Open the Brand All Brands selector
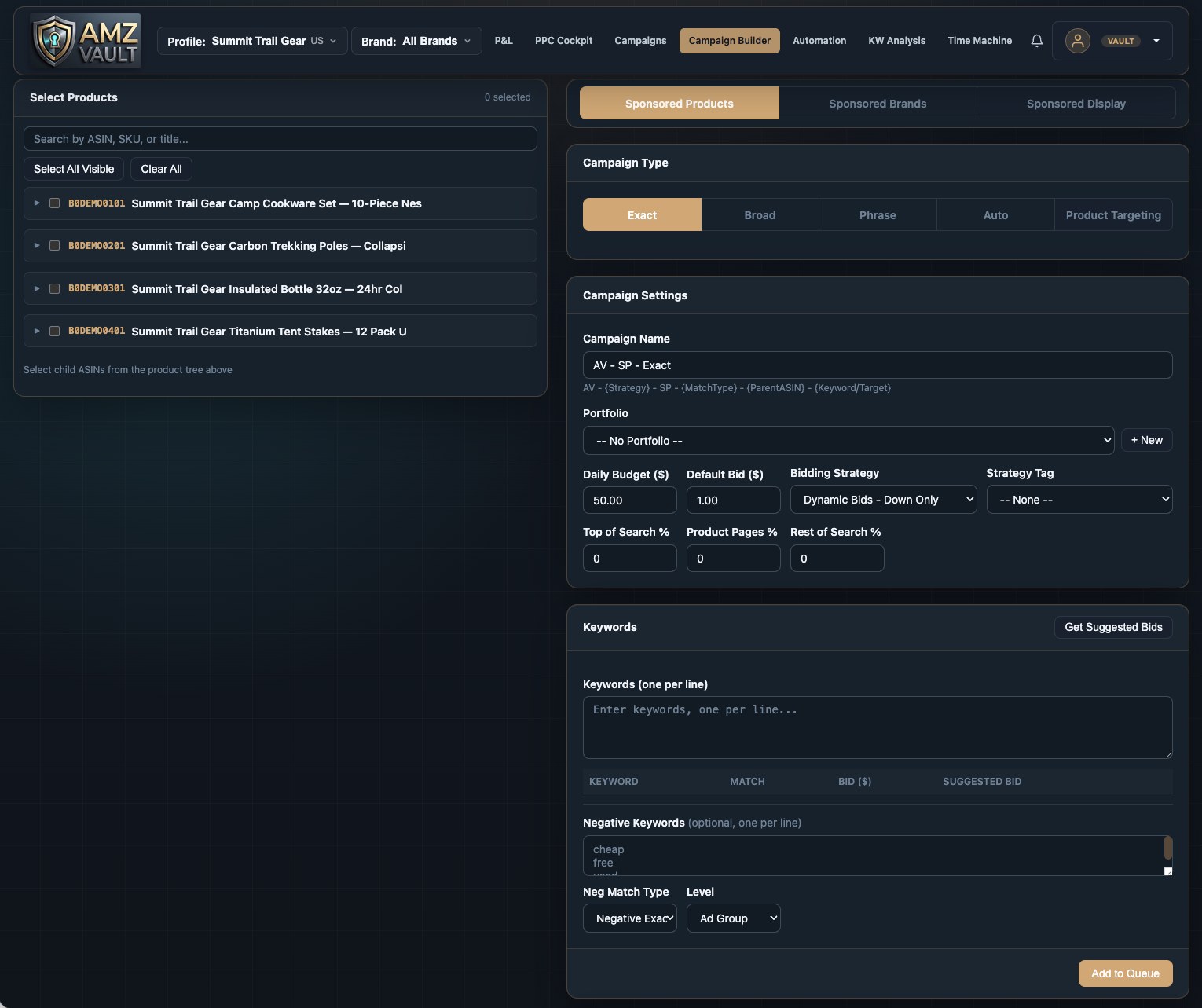 416,41
